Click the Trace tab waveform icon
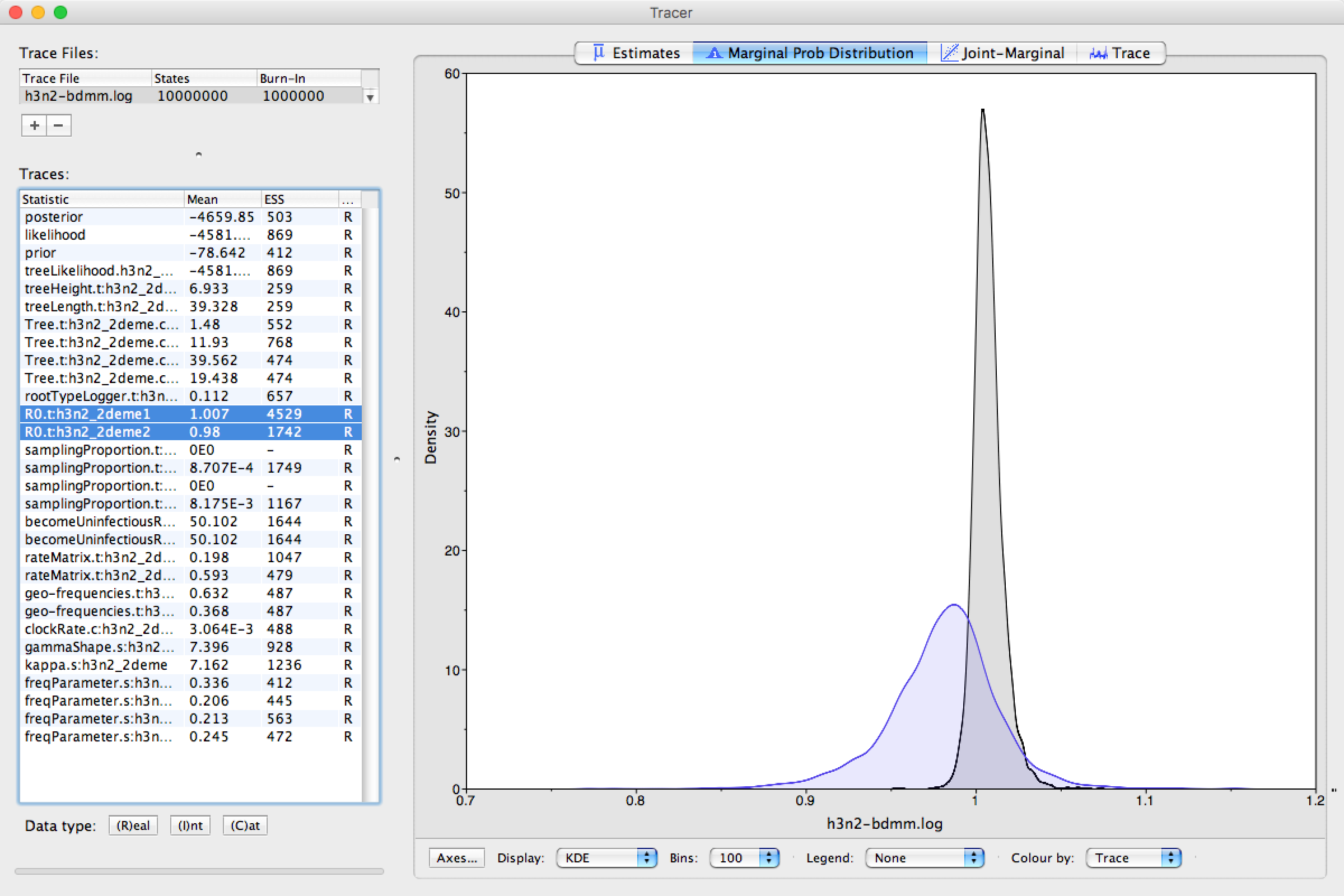The height and width of the screenshot is (896, 1344). click(1098, 53)
